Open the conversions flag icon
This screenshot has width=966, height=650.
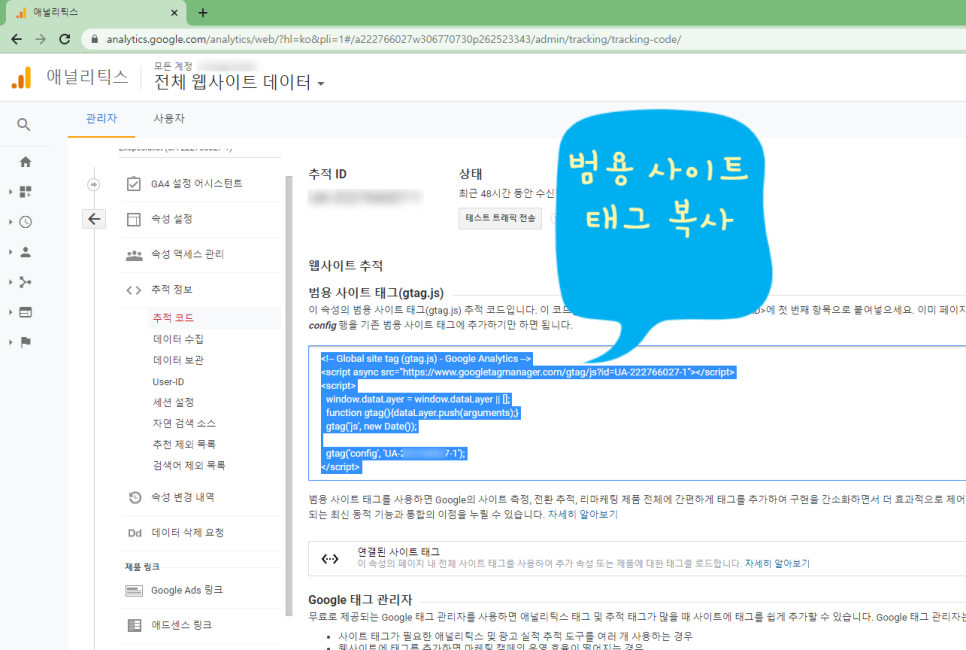pos(25,342)
